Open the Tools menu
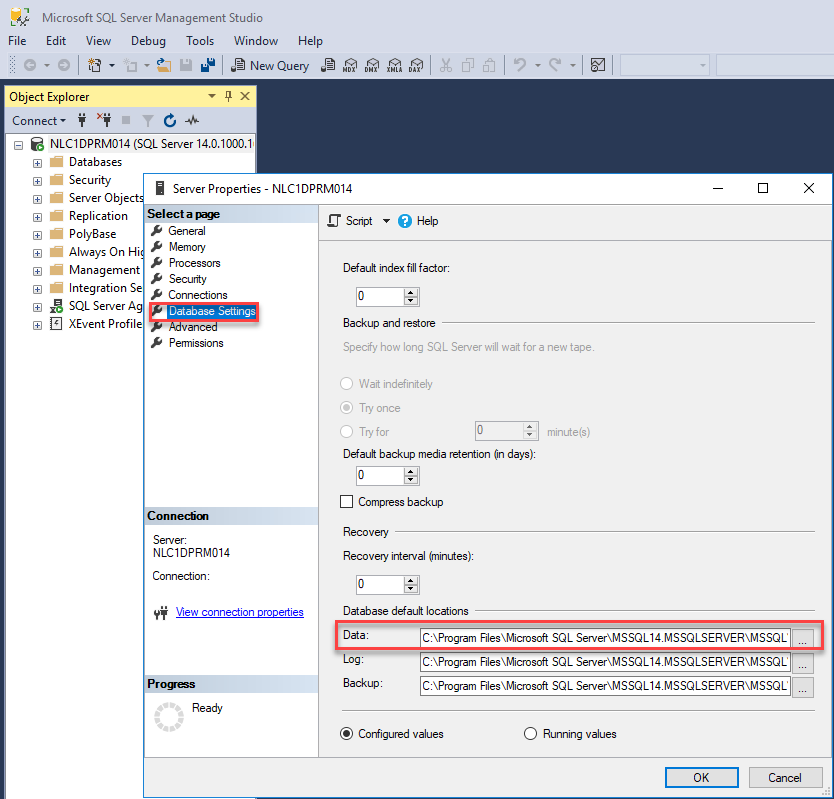The image size is (834, 799). (x=200, y=41)
